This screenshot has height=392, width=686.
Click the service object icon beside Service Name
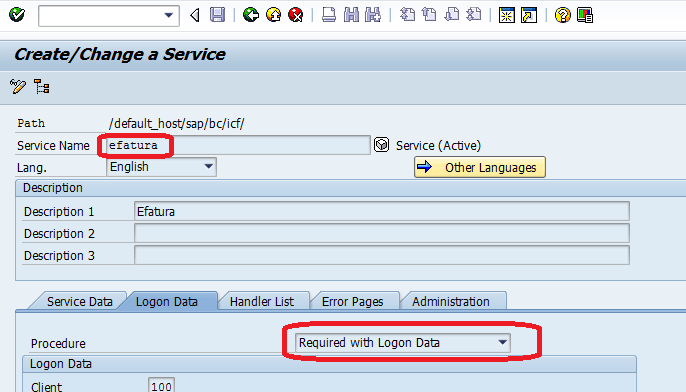[382, 145]
